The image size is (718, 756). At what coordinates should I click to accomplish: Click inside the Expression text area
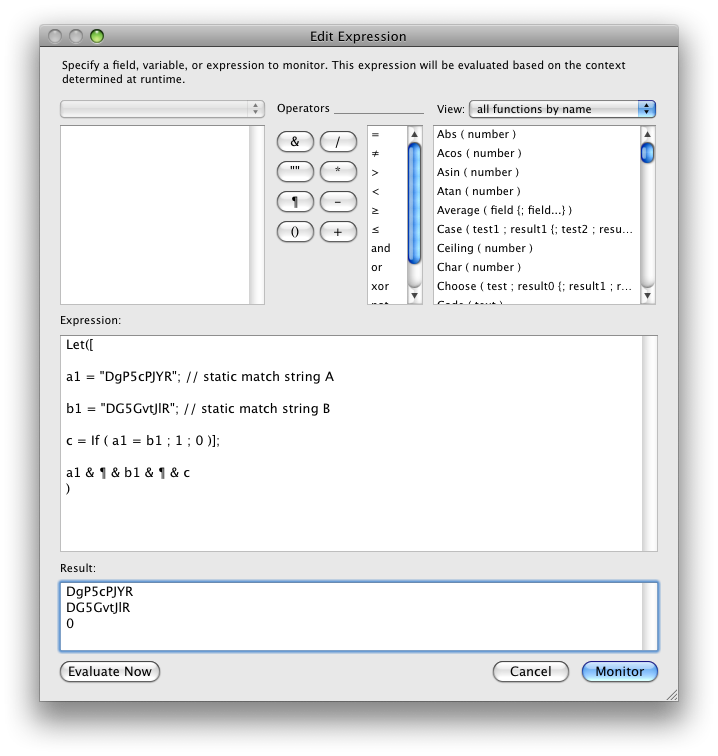(359, 444)
